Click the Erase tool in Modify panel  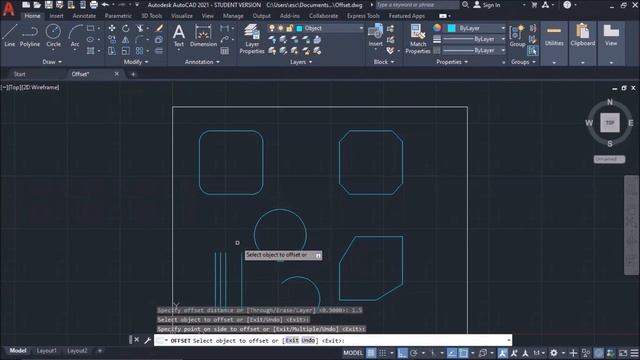point(159,28)
